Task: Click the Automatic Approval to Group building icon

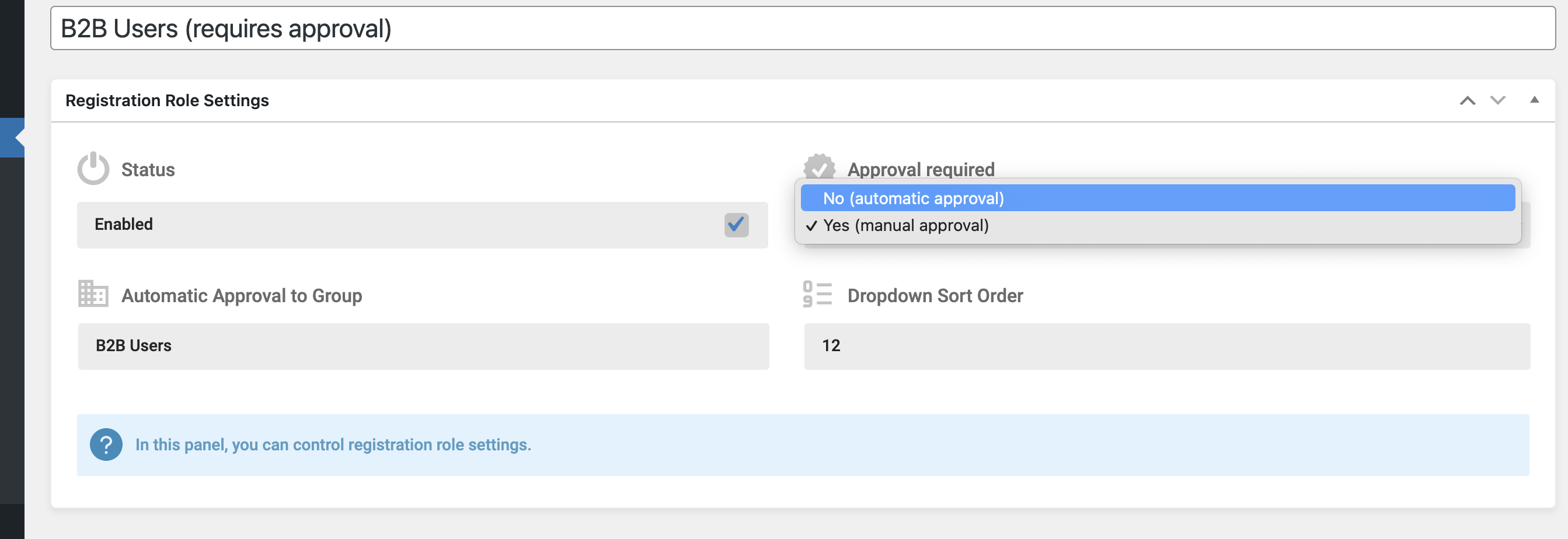Action: (x=93, y=294)
